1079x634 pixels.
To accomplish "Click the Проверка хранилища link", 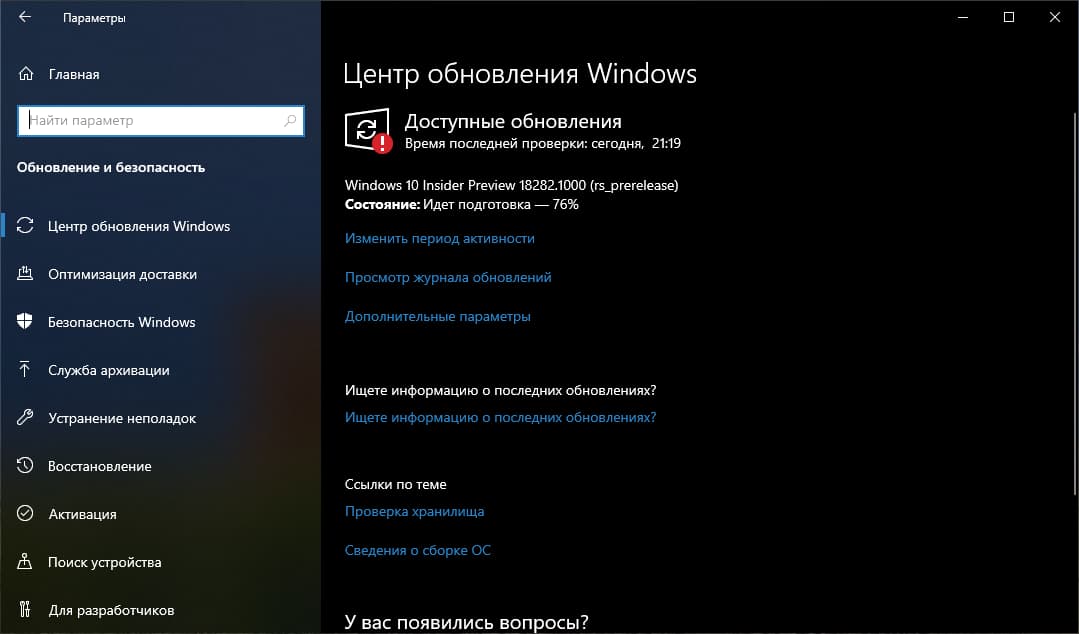I will pyautogui.click(x=415, y=511).
